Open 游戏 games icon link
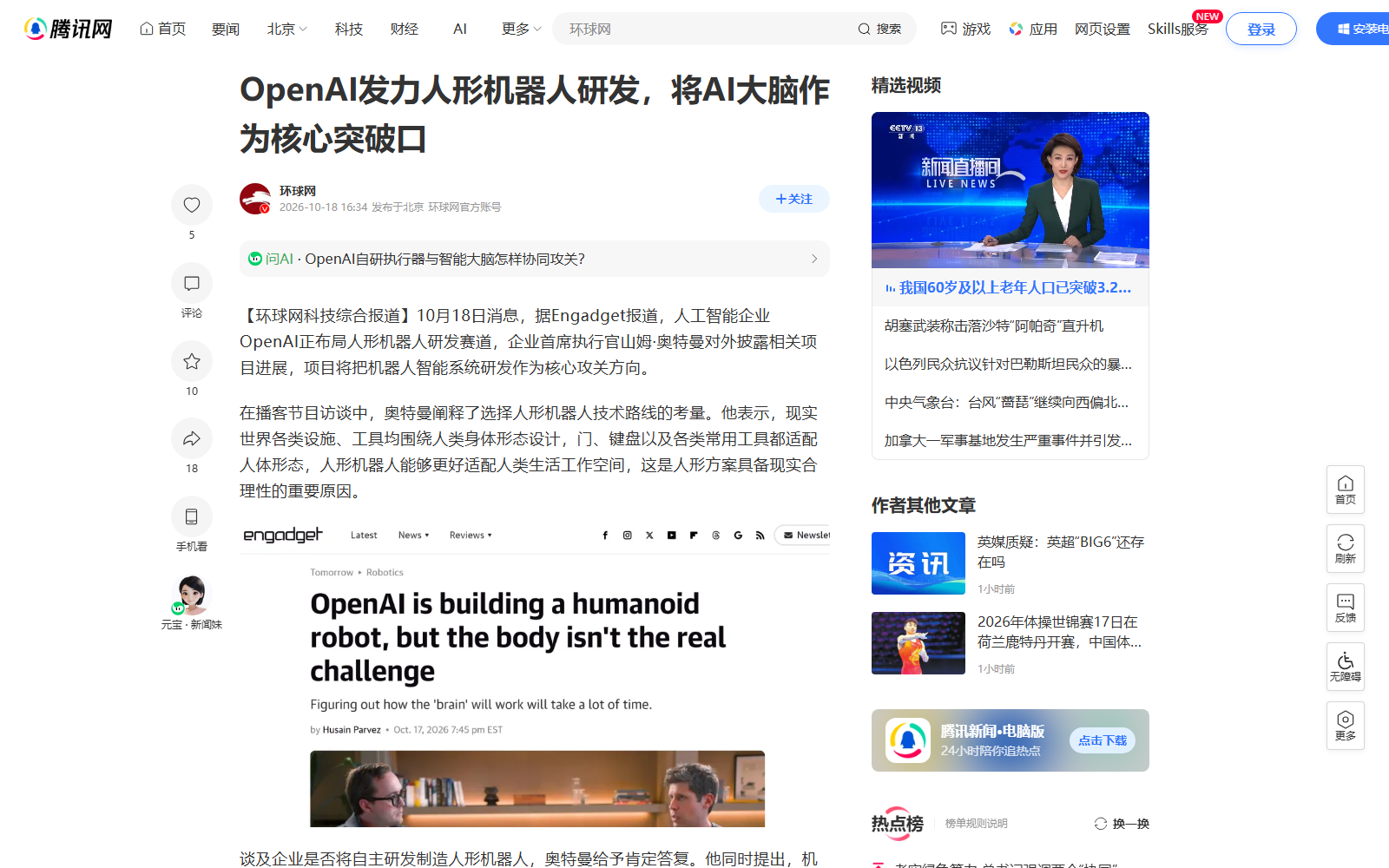Viewport: 1389px width, 868px height. point(965,29)
